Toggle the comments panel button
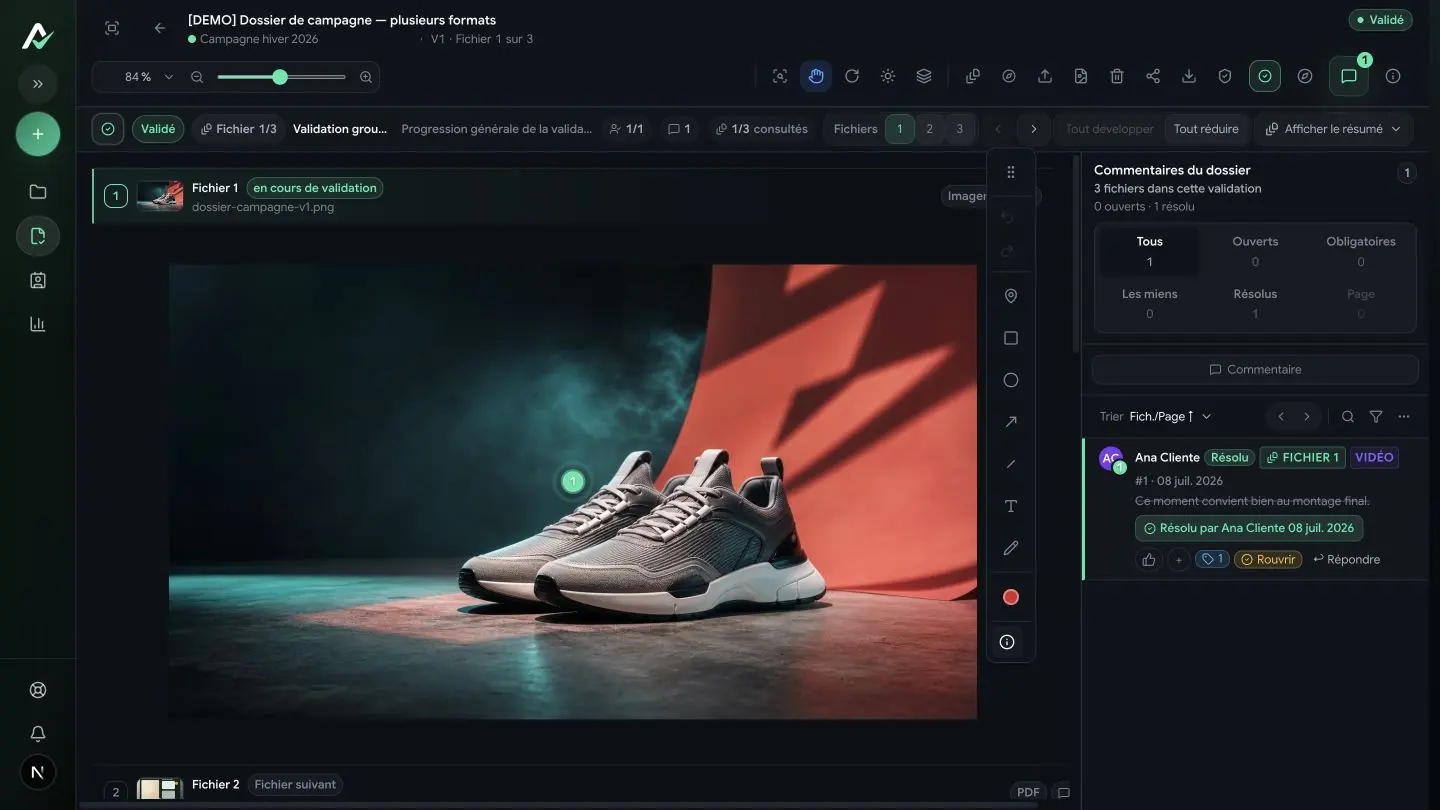The width and height of the screenshot is (1440, 810). click(x=1349, y=76)
